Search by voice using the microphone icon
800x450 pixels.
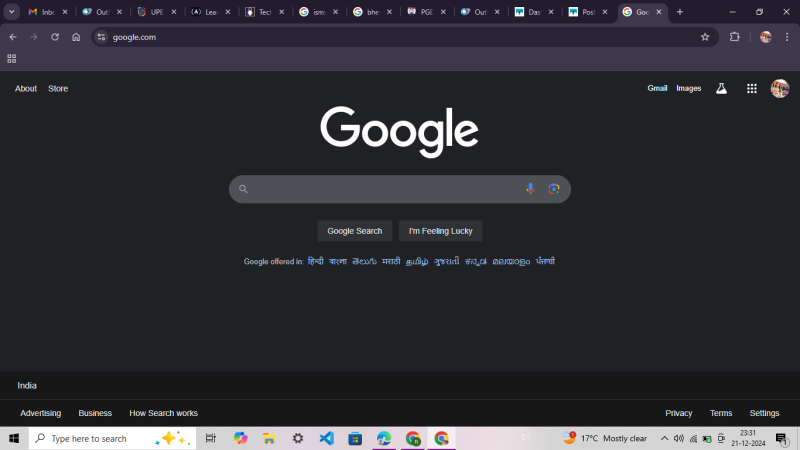coord(530,189)
